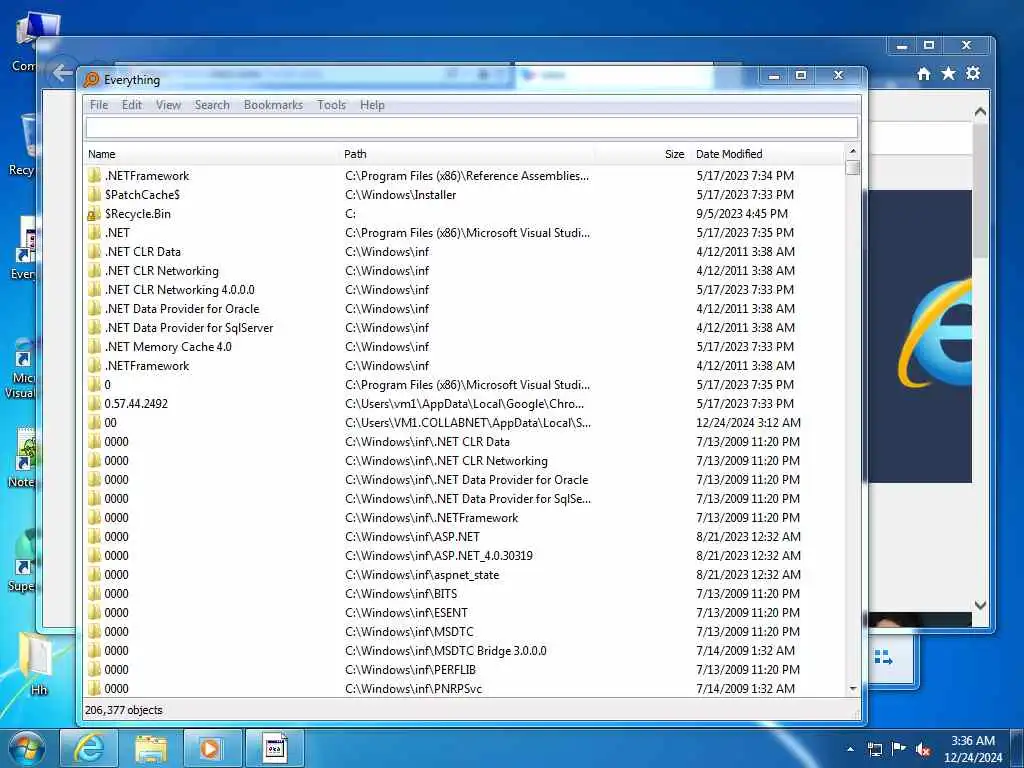
Task: Click Internet Explorer page scroll up arrow
Action: [x=980, y=112]
